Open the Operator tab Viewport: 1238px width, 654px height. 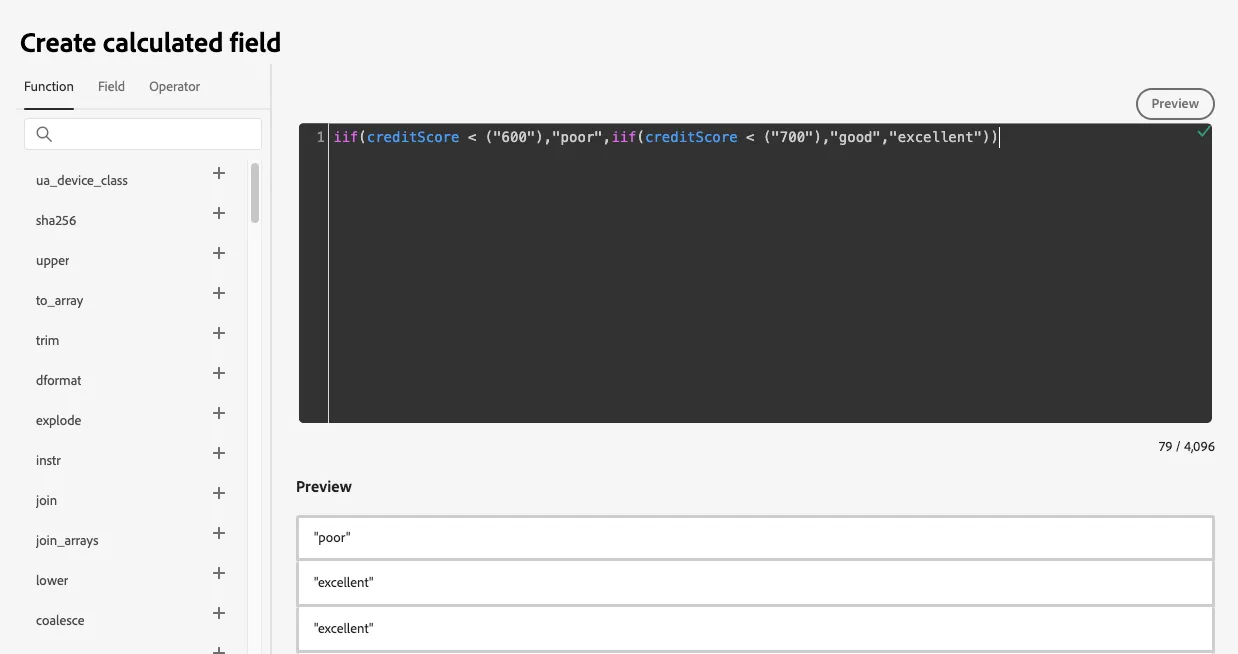click(x=175, y=87)
